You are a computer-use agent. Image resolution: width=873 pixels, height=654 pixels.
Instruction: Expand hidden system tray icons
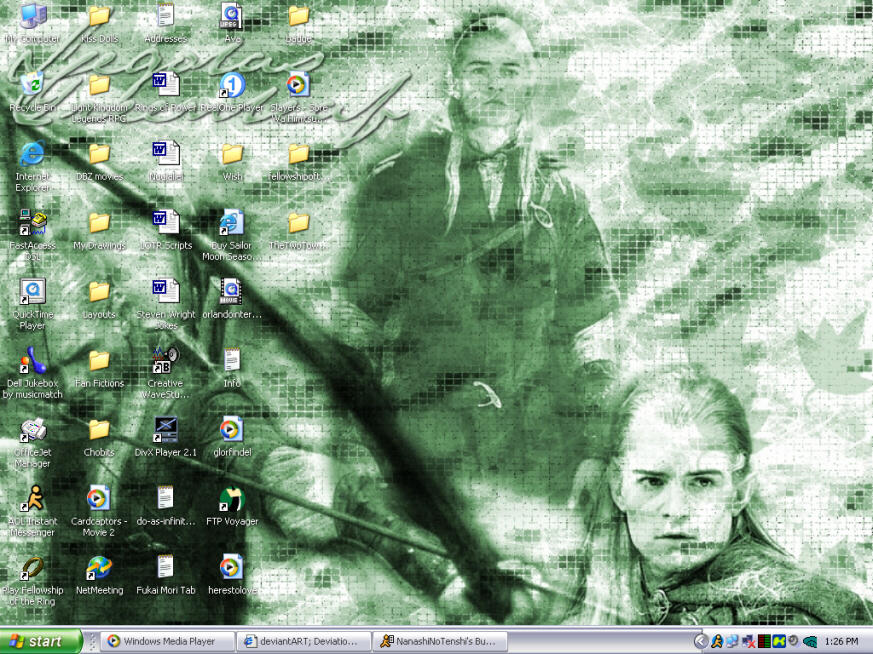(701, 641)
